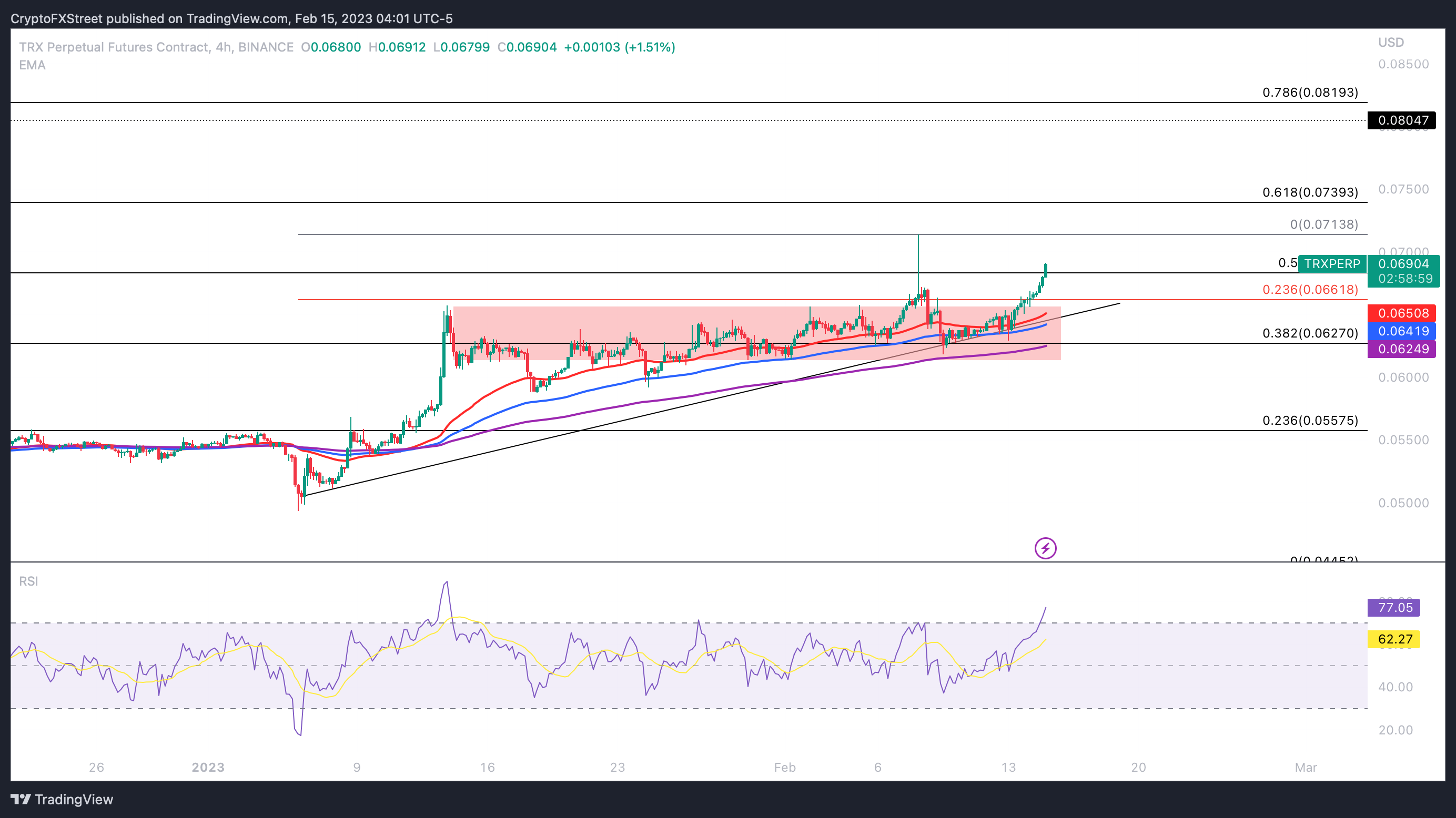
Task: Click the date 26 on the time axis
Action: tap(97, 767)
